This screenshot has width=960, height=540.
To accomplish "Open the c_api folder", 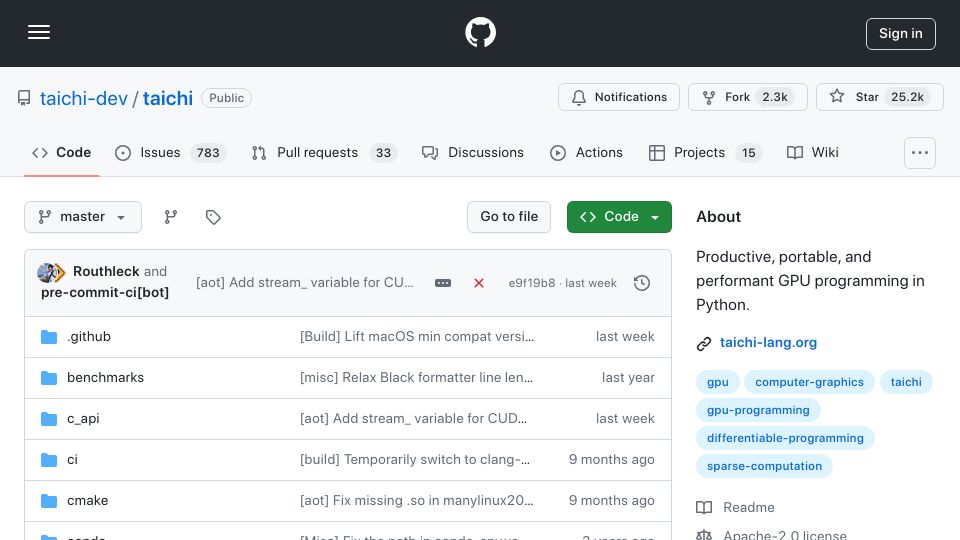I will (x=83, y=418).
